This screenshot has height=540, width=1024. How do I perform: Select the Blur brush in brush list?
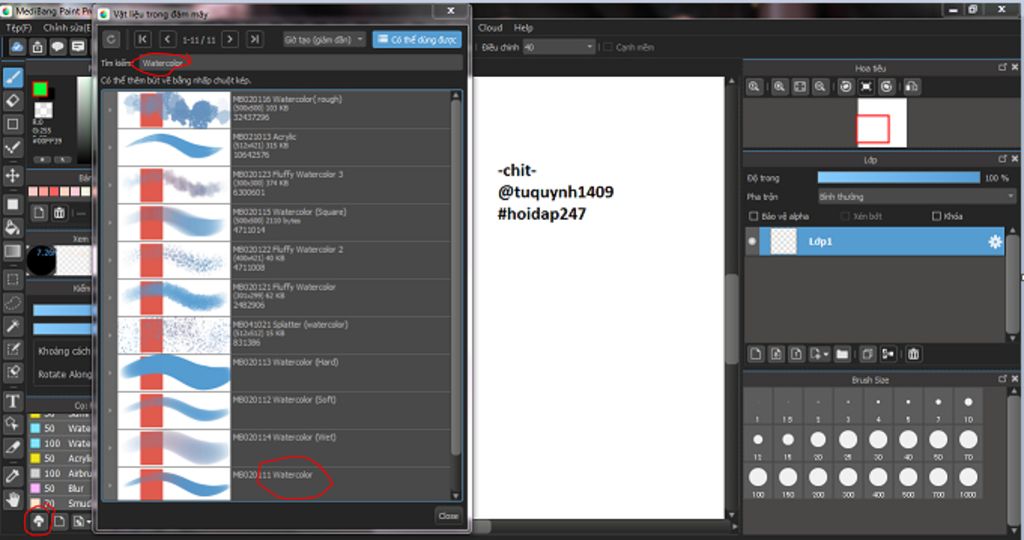pyautogui.click(x=60, y=488)
